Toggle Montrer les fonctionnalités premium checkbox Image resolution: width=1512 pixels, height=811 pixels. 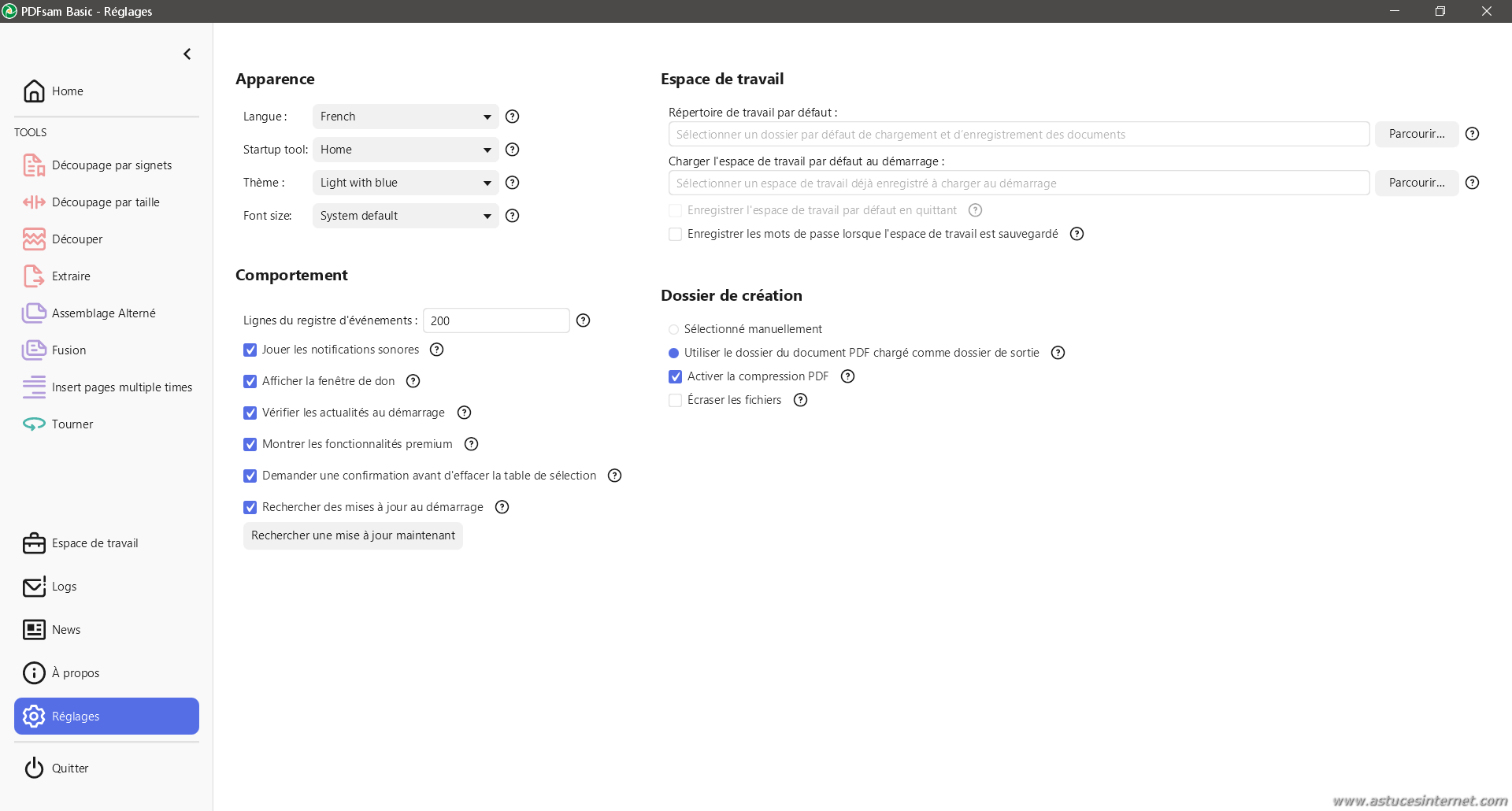250,444
